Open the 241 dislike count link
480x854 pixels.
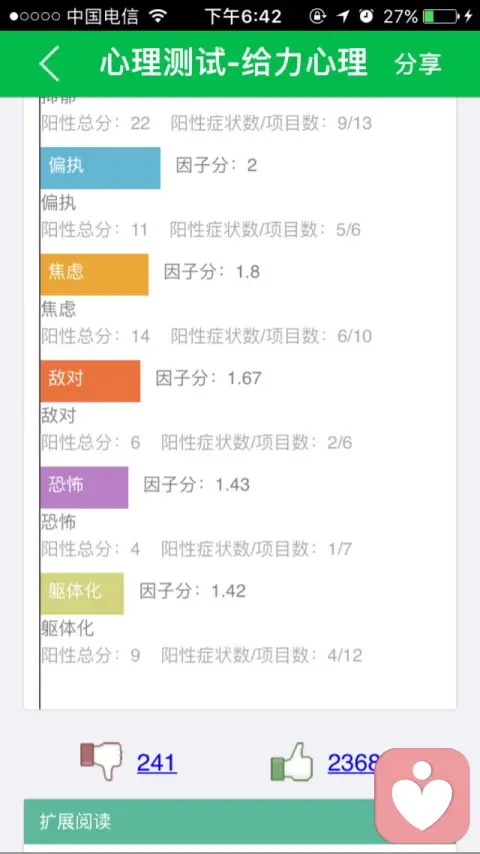(x=157, y=762)
